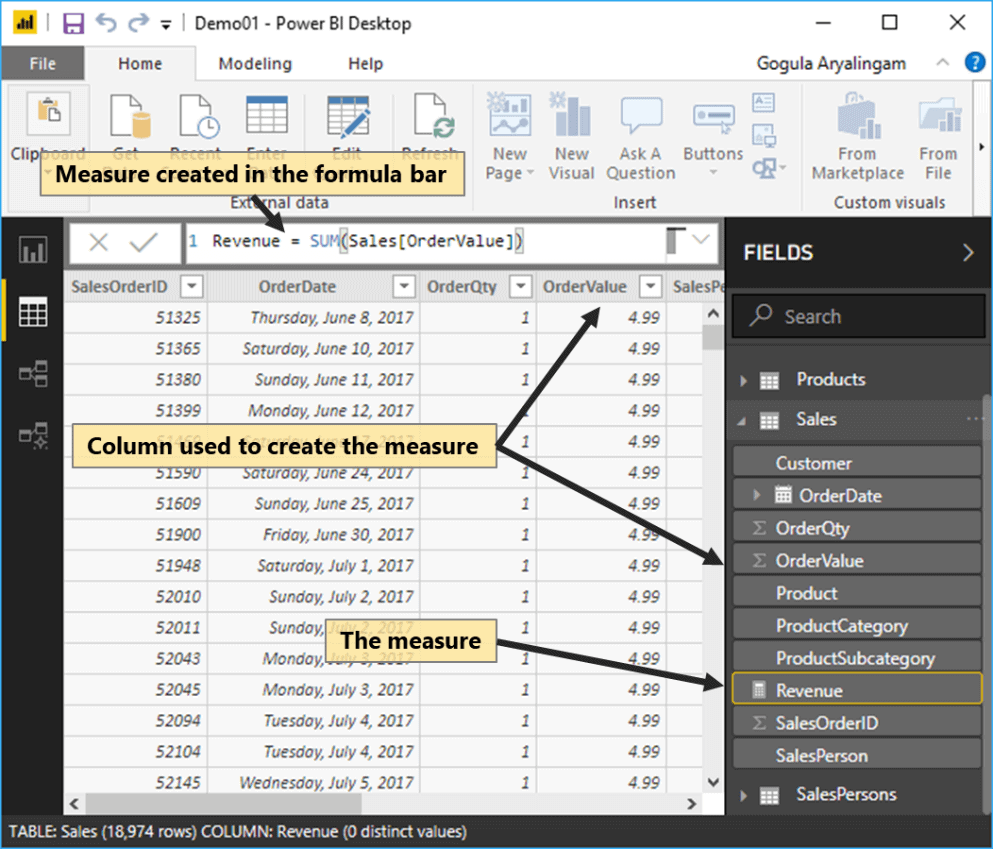The image size is (993, 849).
Task: Open the OrderValue column filter dropdown
Action: (x=651, y=287)
